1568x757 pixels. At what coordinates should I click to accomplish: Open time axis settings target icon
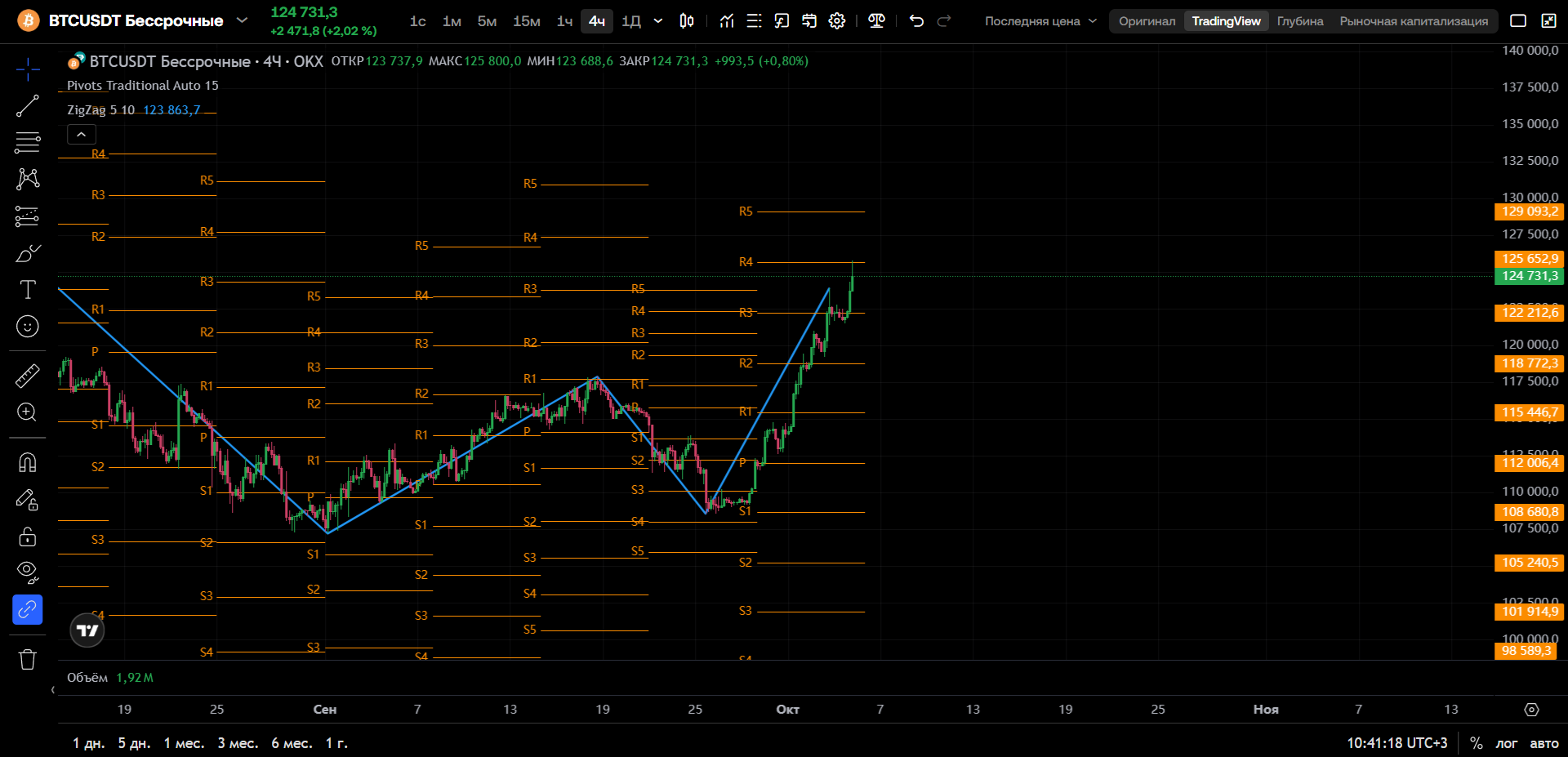point(1532,710)
